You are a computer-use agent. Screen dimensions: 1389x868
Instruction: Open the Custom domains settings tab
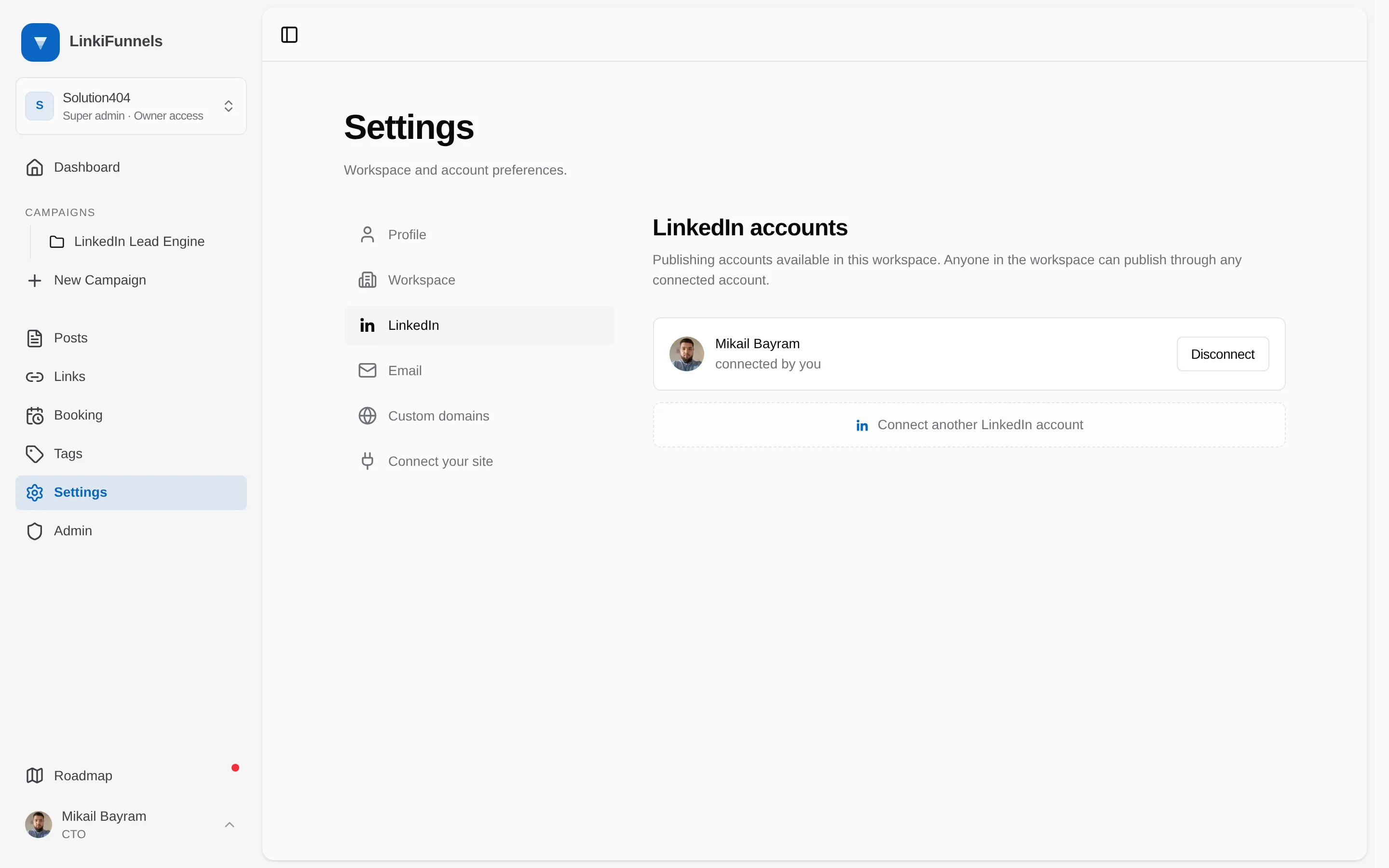coord(479,416)
